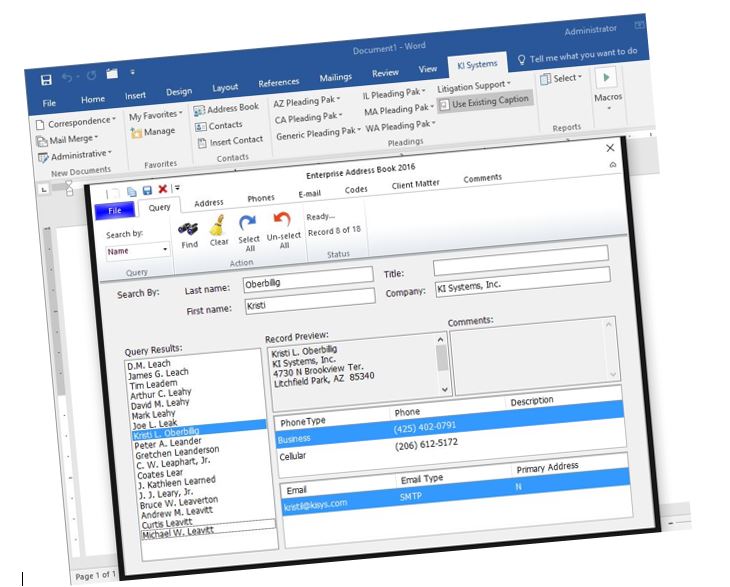730x587 pixels.
Task: Collapse the address book ribbon with the caret icon
Action: point(613,165)
